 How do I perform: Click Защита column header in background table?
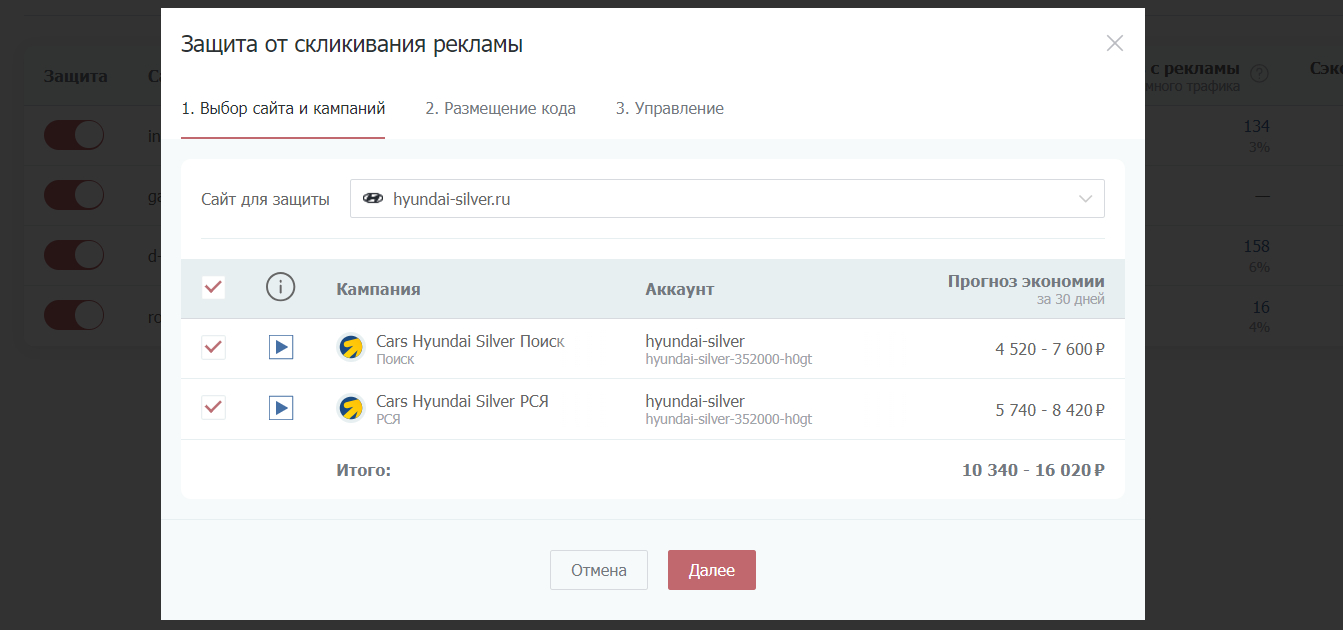[75, 76]
